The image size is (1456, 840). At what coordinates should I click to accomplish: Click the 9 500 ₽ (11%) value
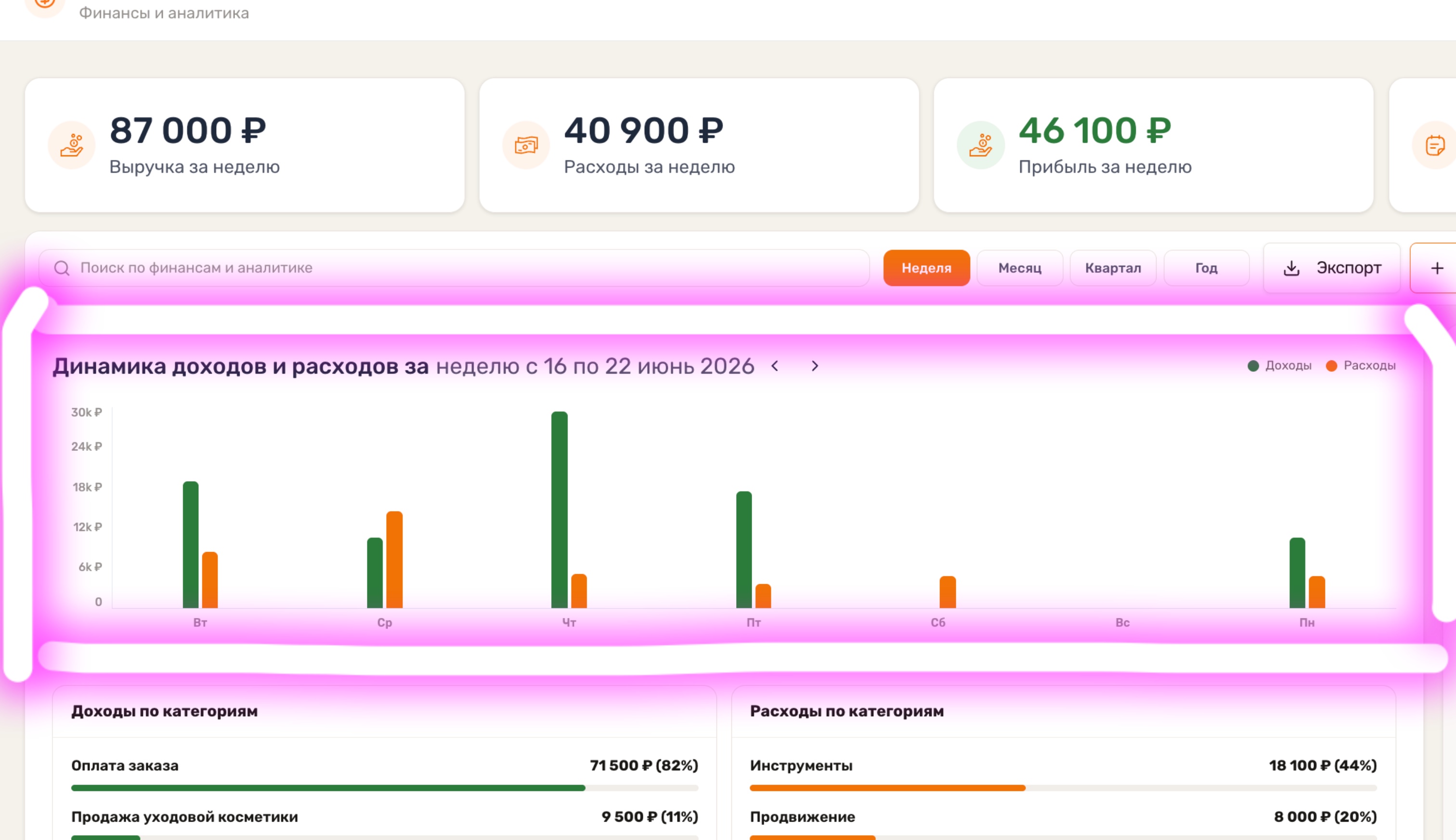(x=650, y=817)
